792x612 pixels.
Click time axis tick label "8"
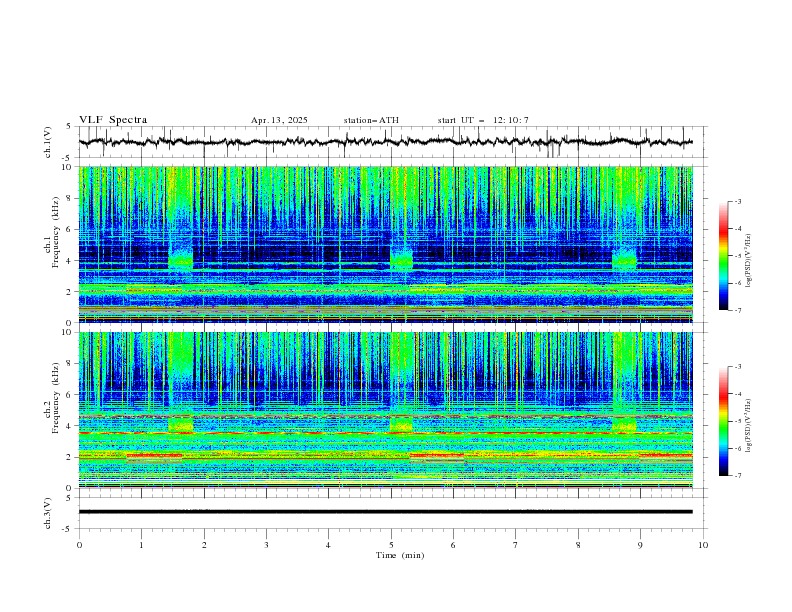click(578, 545)
